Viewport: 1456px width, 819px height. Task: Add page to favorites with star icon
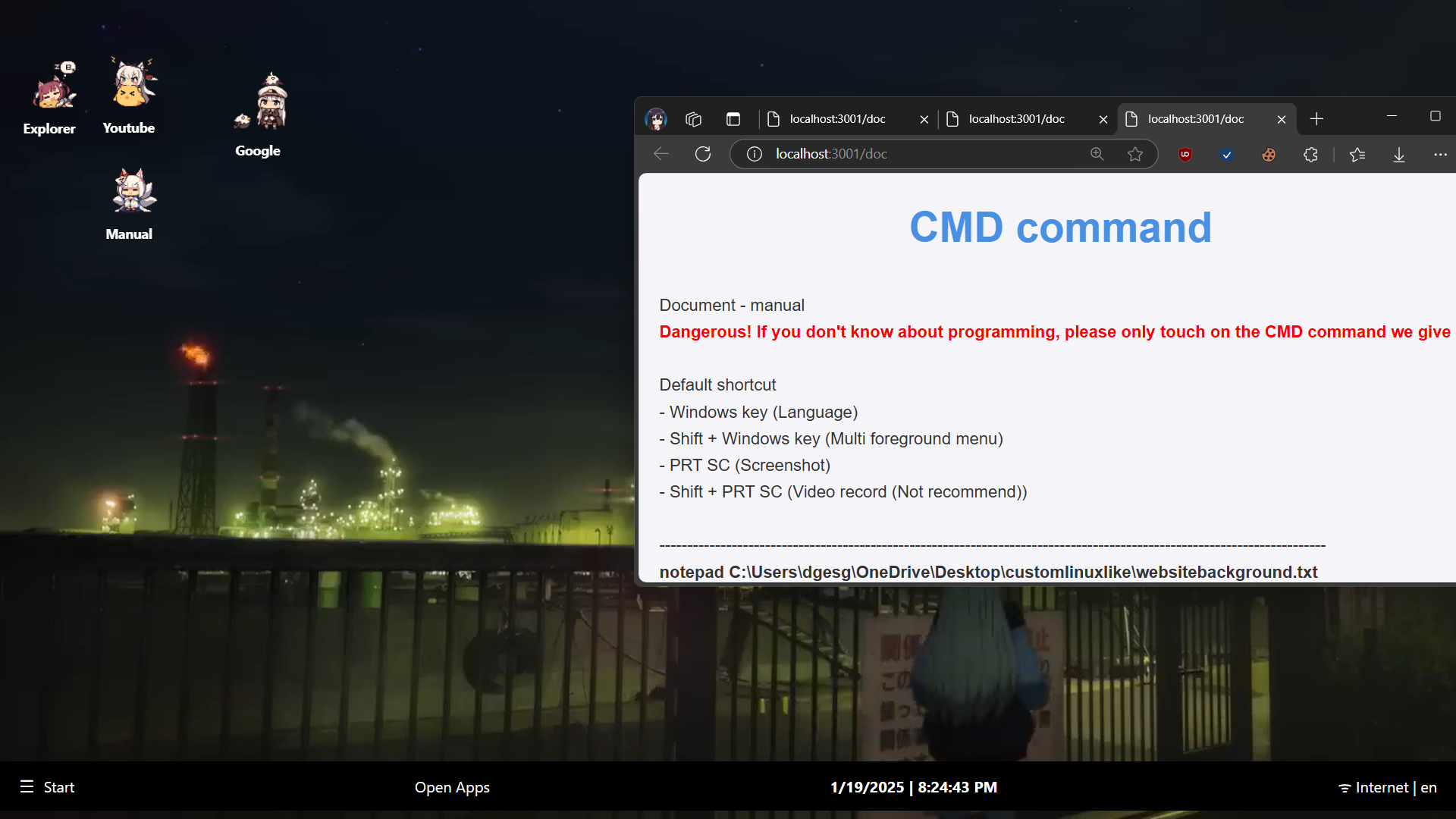1135,154
